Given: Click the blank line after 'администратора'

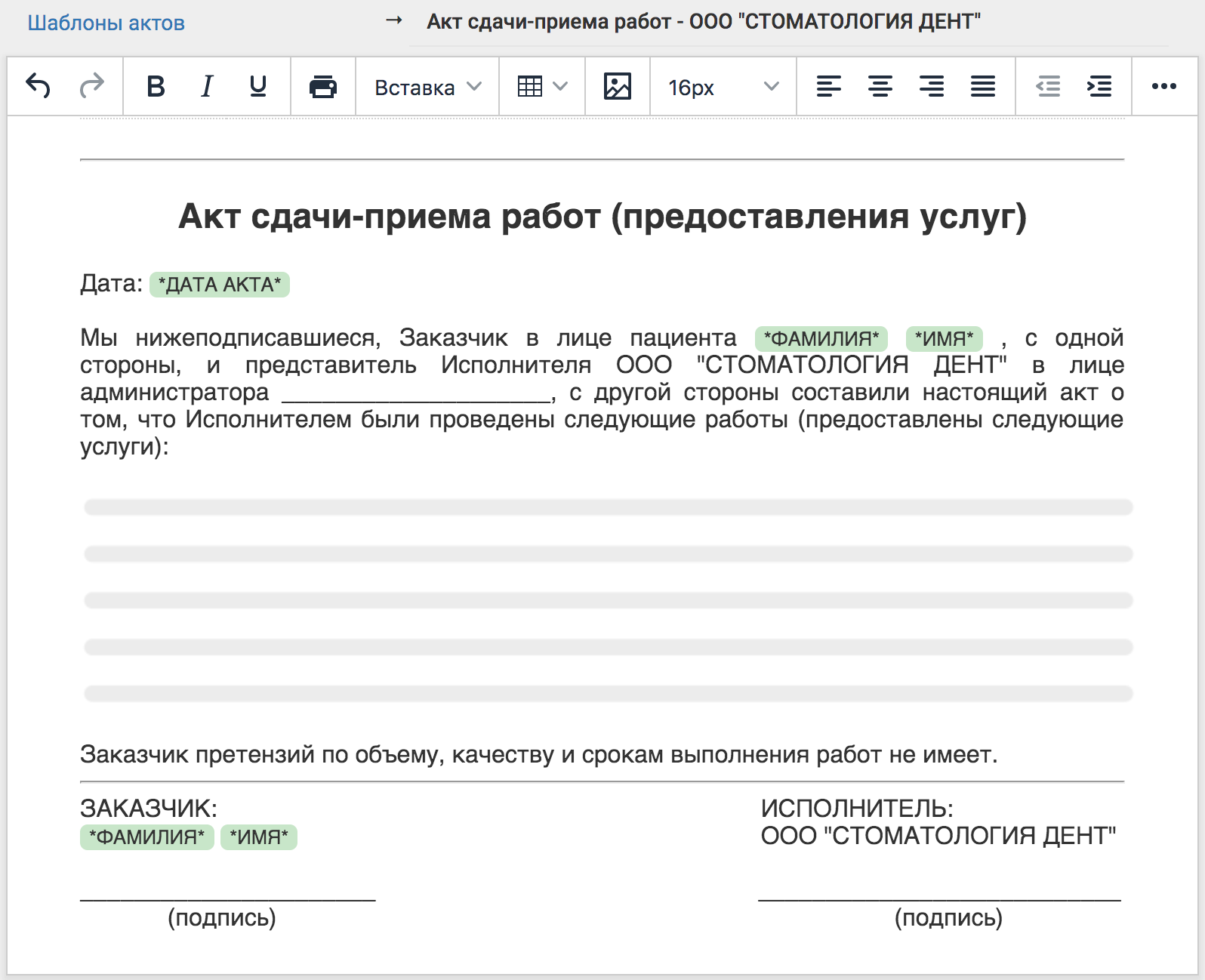Looking at the screenshot, I should point(416,394).
